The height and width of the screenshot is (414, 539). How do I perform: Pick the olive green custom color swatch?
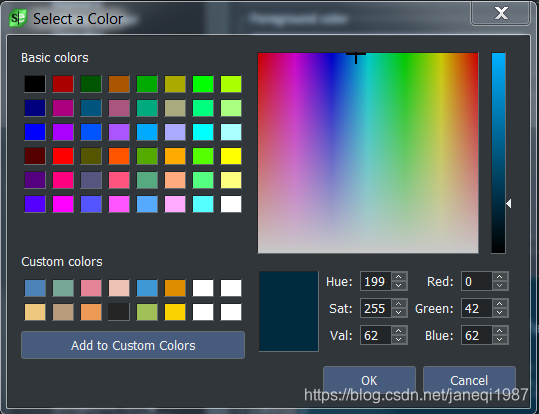(x=147, y=312)
